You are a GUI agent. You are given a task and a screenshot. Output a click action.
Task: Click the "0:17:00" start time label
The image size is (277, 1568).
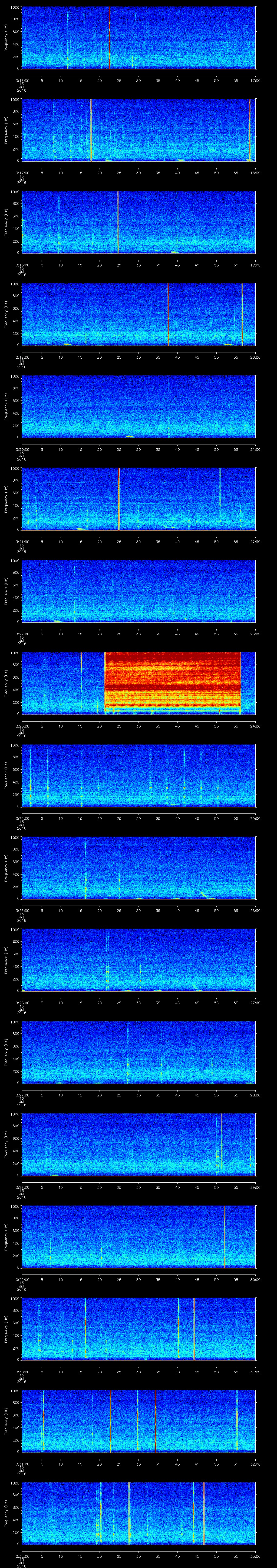tap(22, 173)
